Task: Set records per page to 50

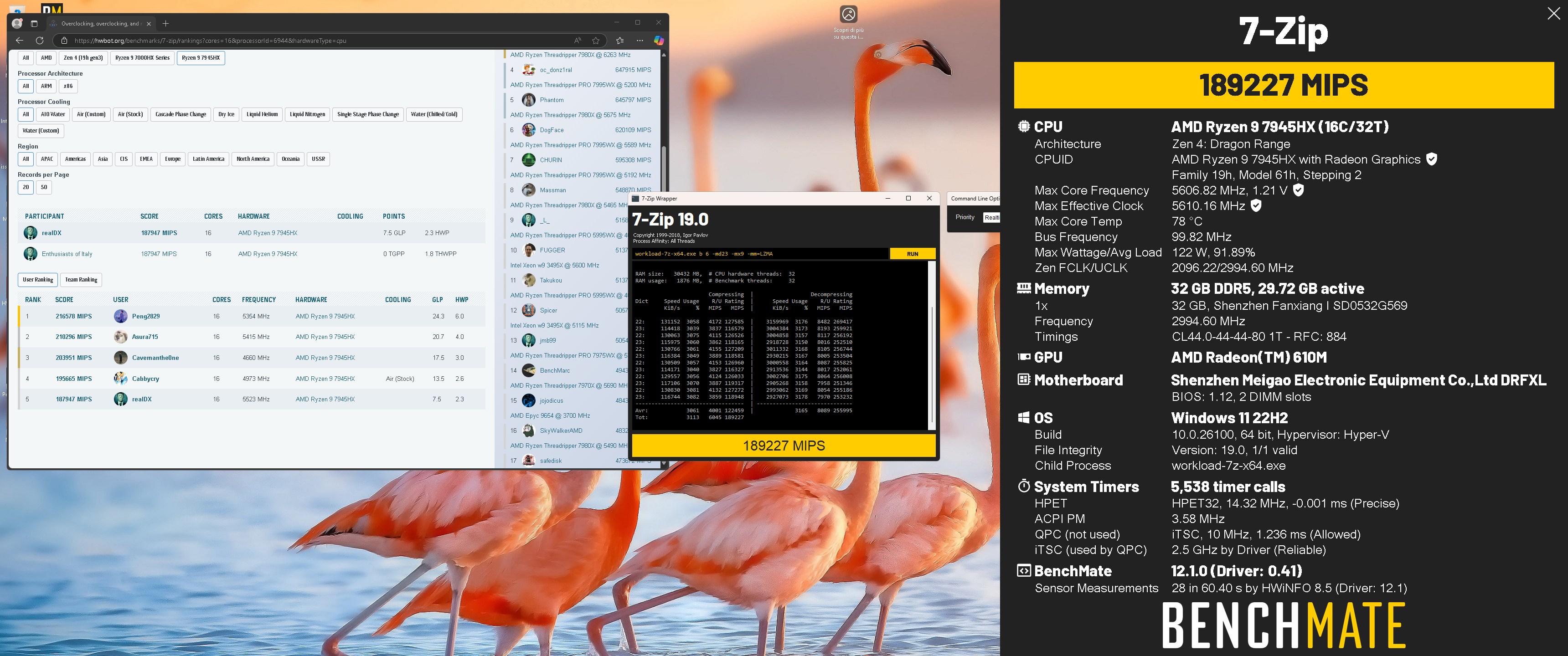Action: (x=44, y=187)
